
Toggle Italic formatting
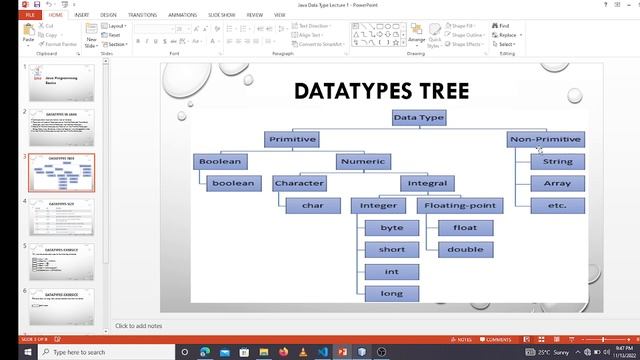(147, 41)
